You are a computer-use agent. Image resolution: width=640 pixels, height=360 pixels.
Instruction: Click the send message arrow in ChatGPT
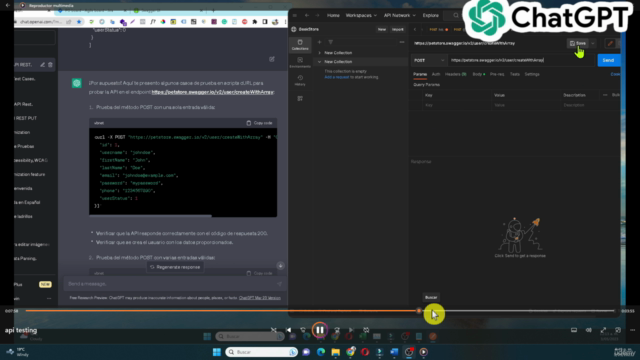279,284
